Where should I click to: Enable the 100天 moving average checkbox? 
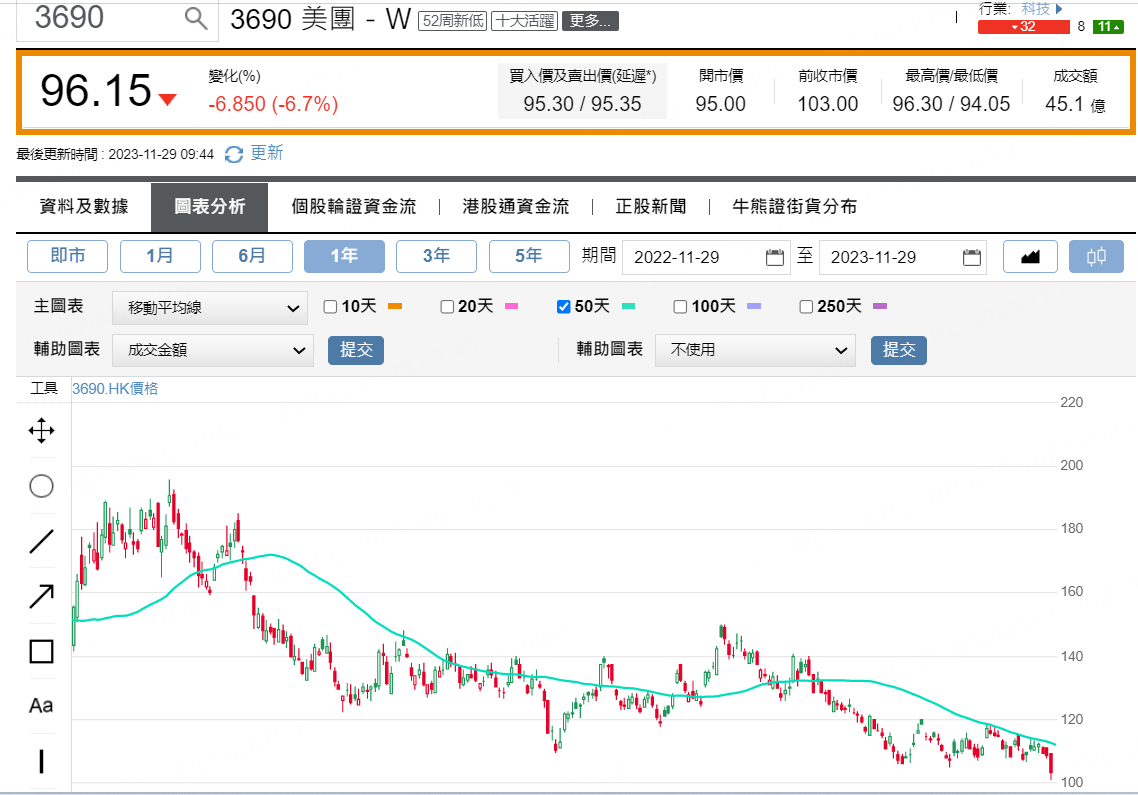(680, 306)
